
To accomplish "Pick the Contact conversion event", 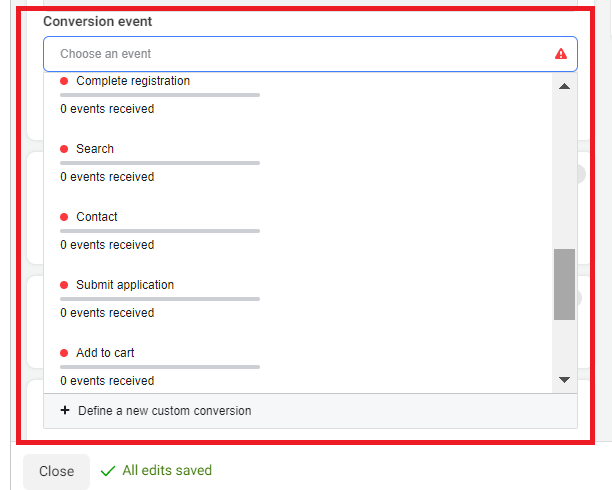I will (97, 217).
